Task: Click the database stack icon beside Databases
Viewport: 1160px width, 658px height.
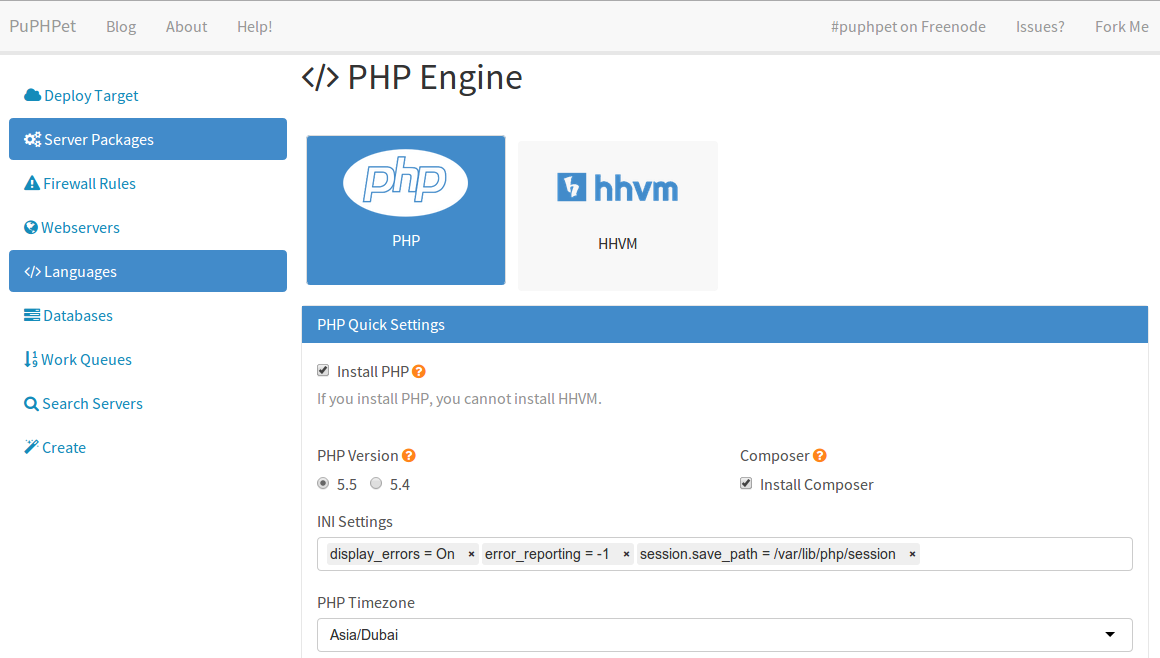Action: [x=32, y=315]
